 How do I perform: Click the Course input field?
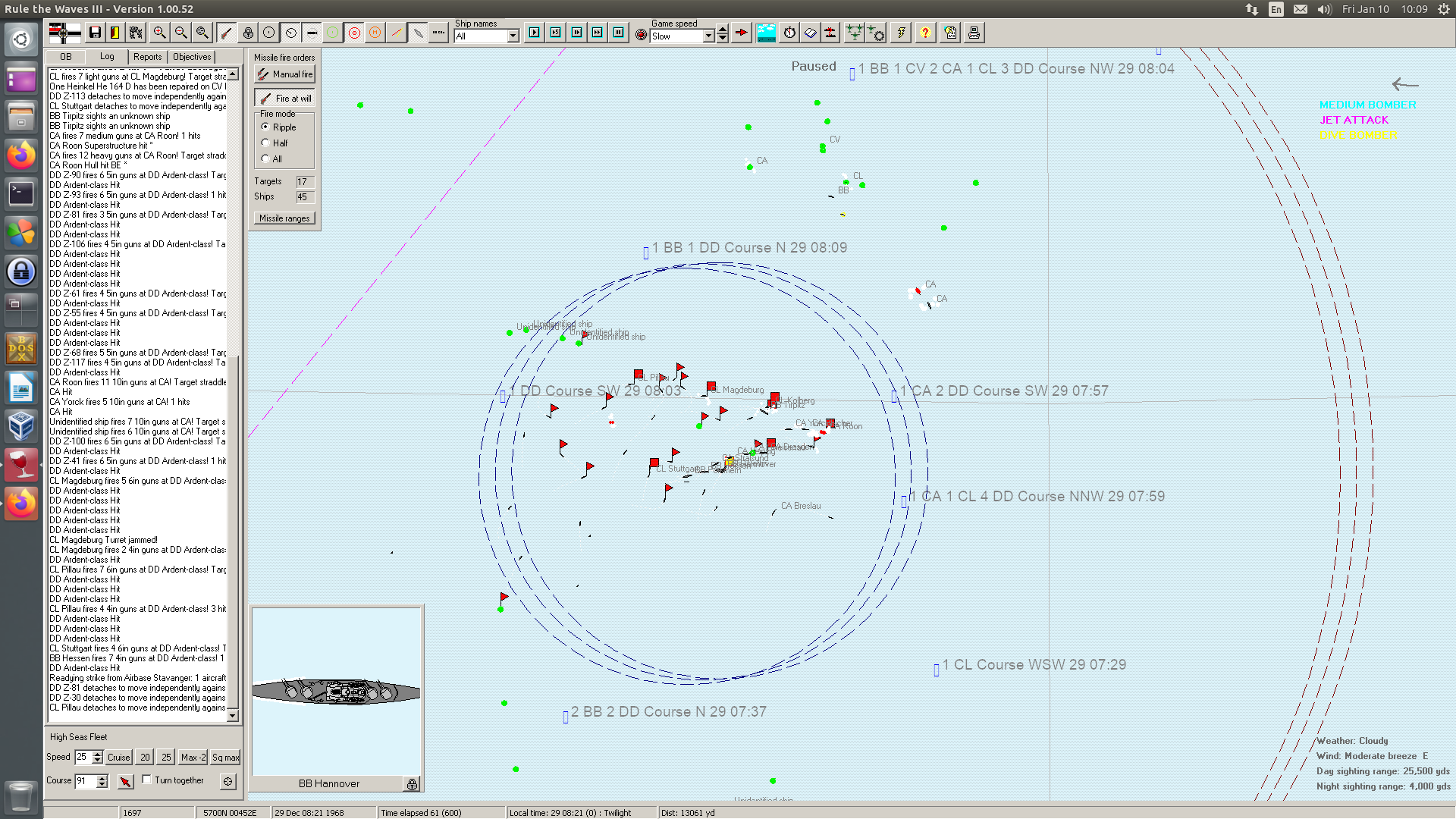[86, 781]
